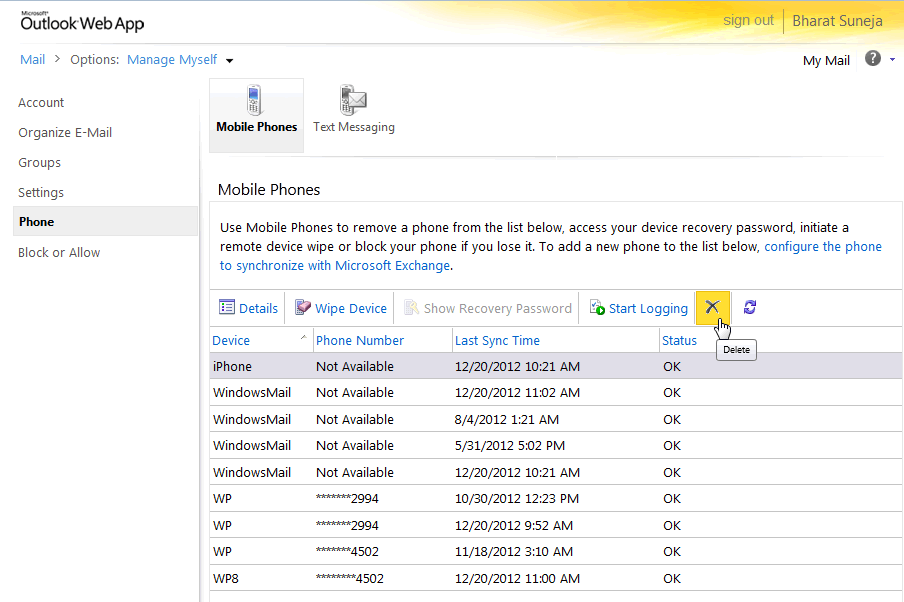Click phone number of WP8 ending 4502
The height and width of the screenshot is (602, 904).
tap(349, 578)
